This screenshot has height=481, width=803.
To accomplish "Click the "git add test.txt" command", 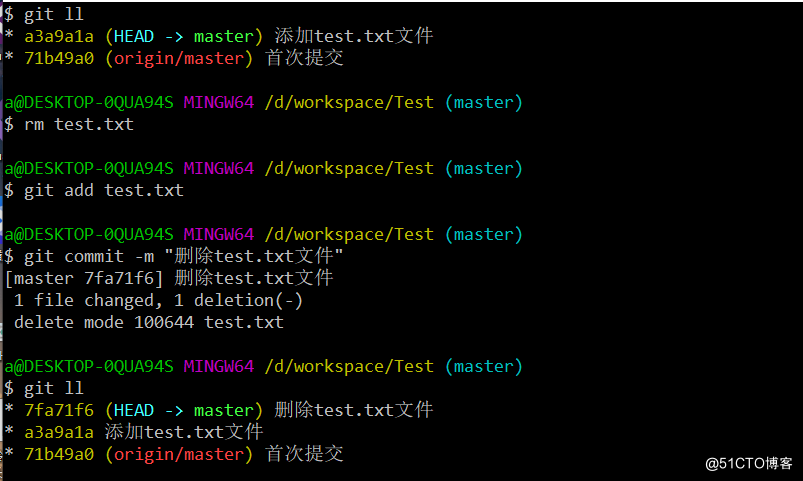I will [103, 190].
